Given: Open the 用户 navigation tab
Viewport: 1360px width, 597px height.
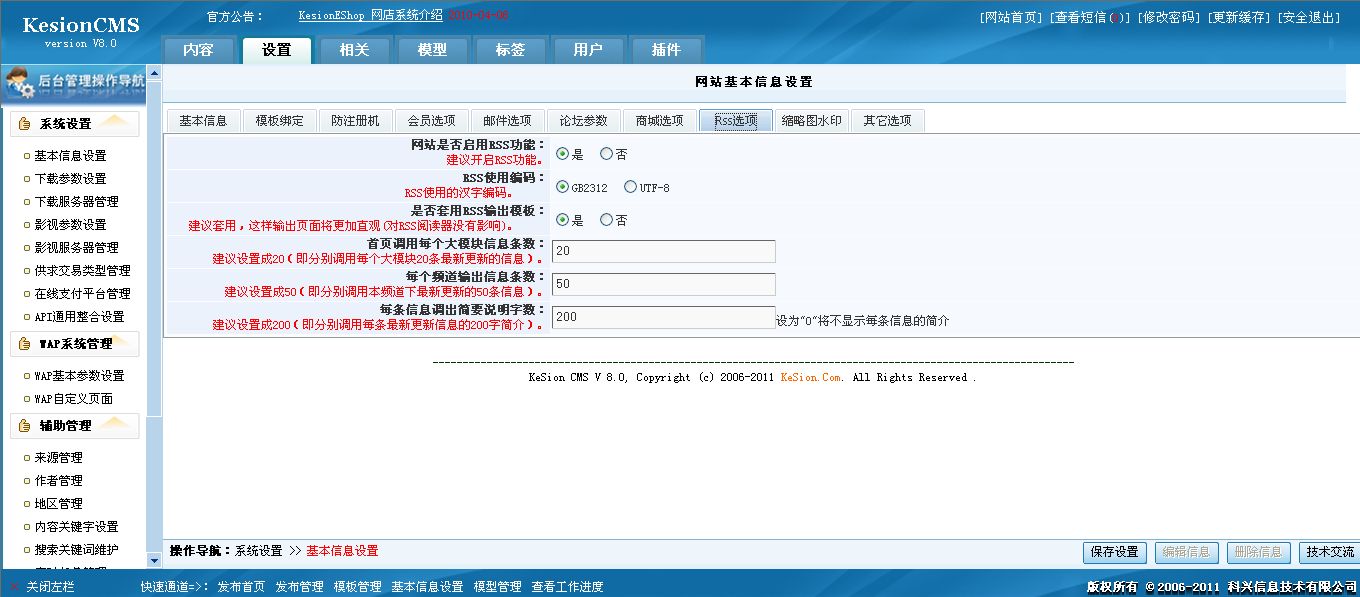Looking at the screenshot, I should coord(588,48).
